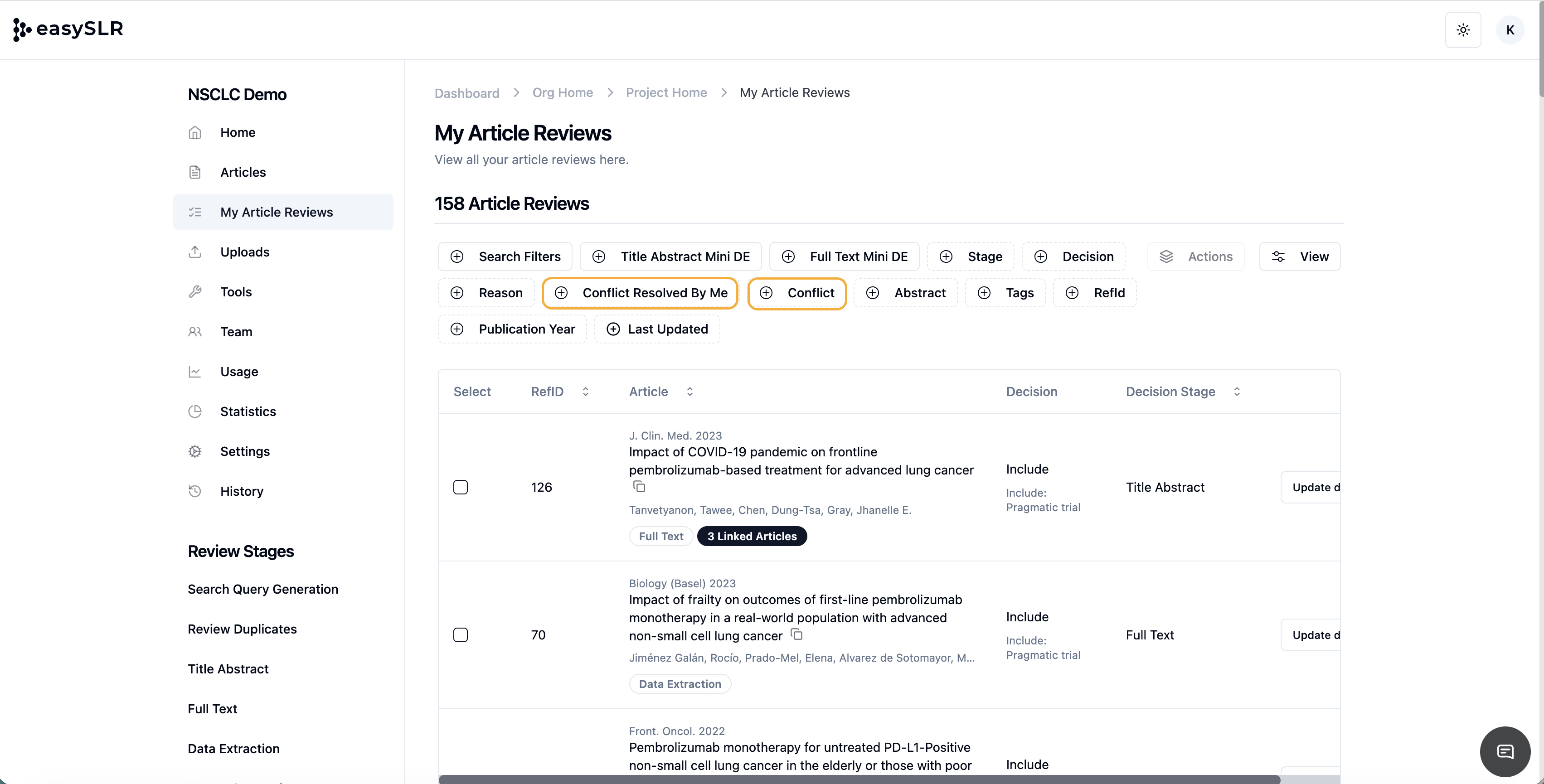Click Project Home breadcrumb link
This screenshot has width=1544, height=784.
tap(666, 93)
